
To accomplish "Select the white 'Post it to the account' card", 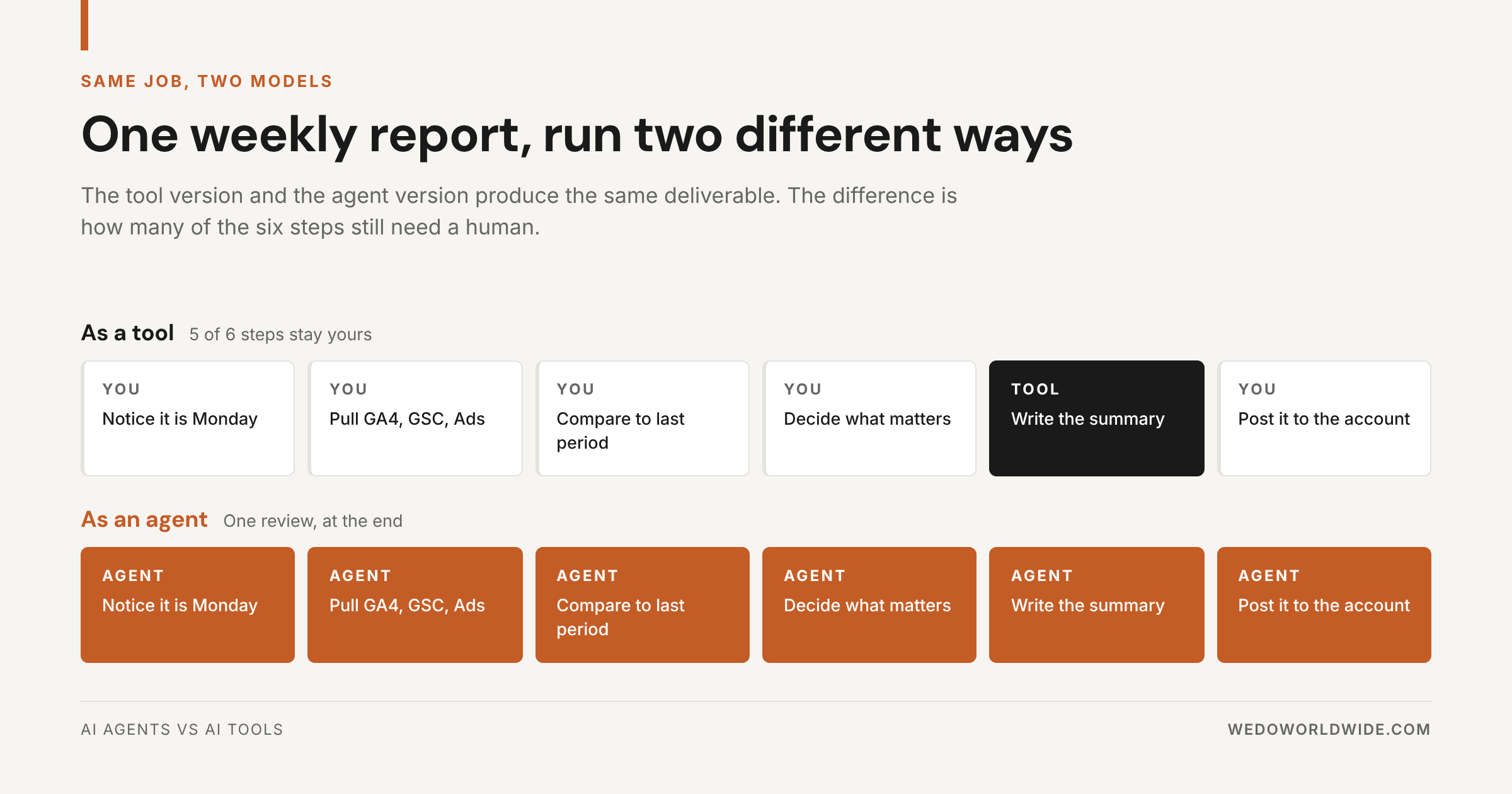I will 1324,418.
